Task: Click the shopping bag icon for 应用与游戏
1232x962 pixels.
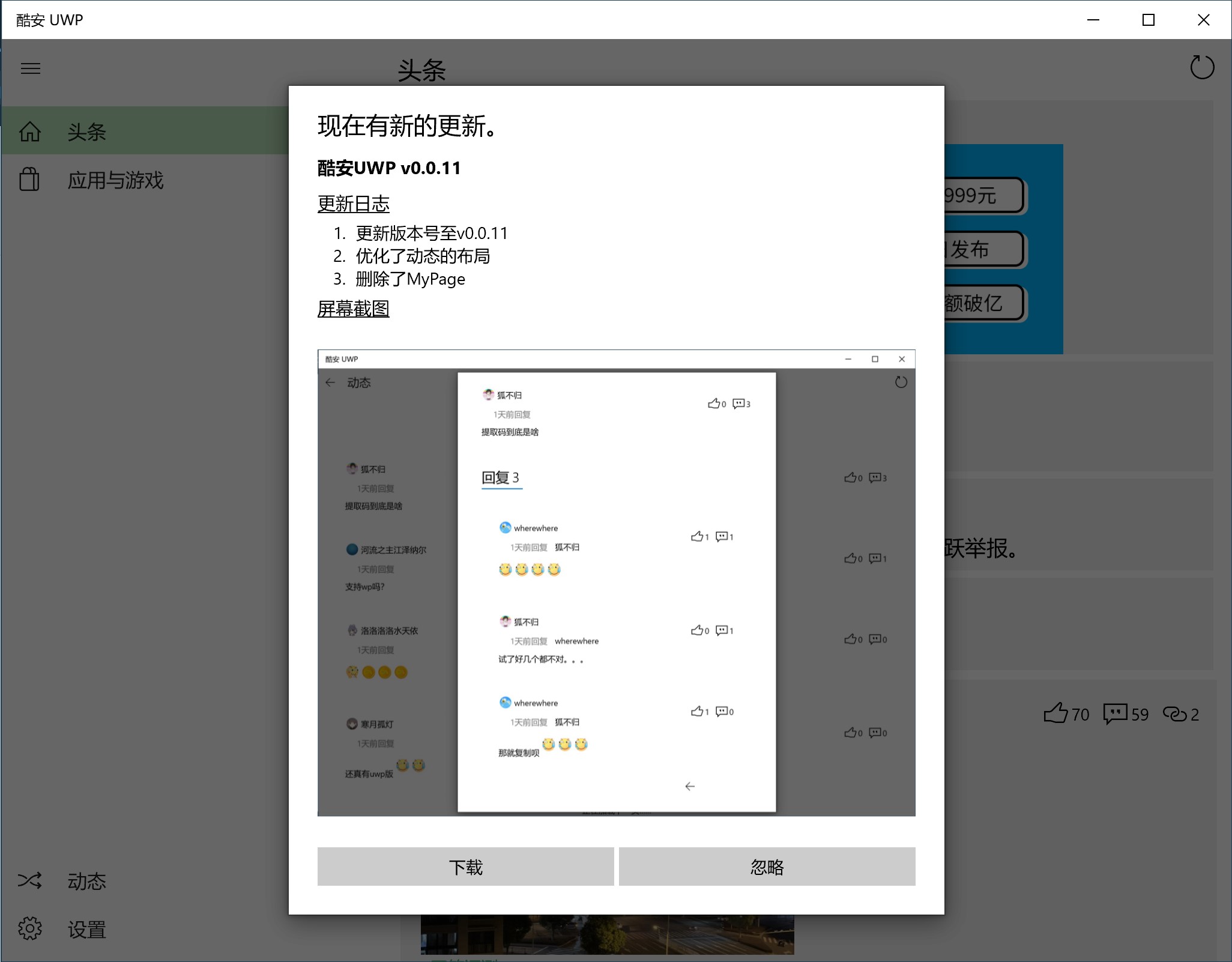Action: point(29,180)
